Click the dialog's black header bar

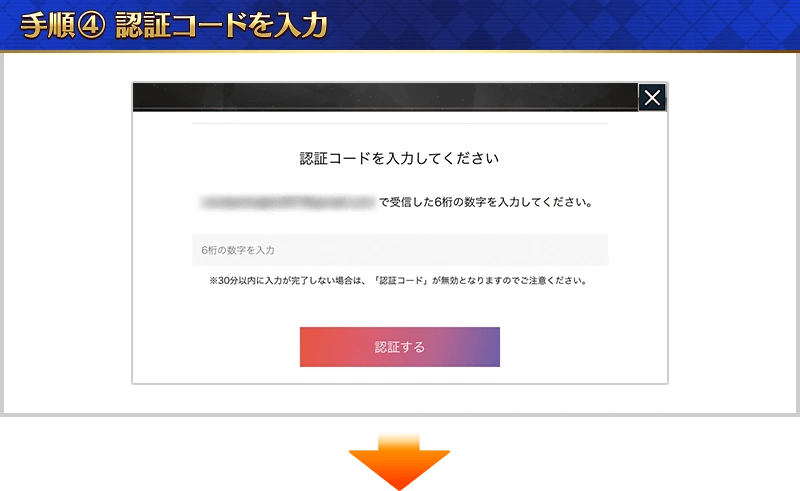(385, 96)
